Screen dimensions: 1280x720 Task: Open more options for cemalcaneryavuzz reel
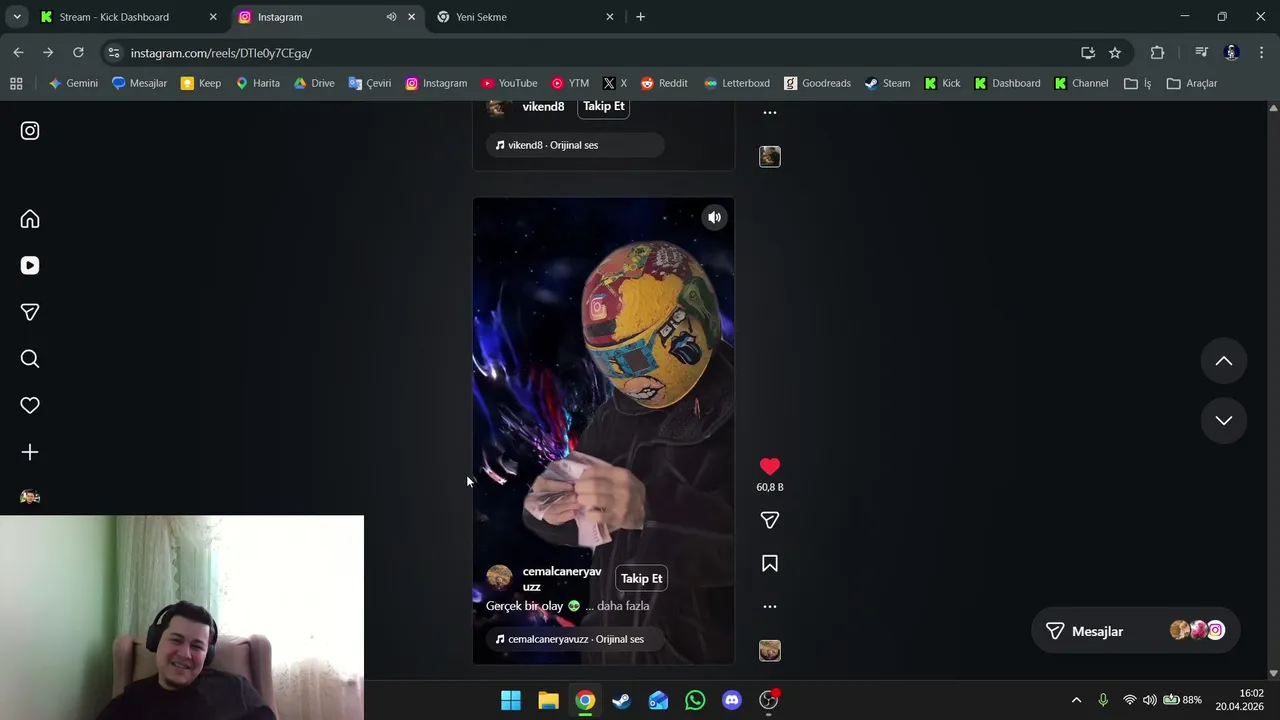769,606
